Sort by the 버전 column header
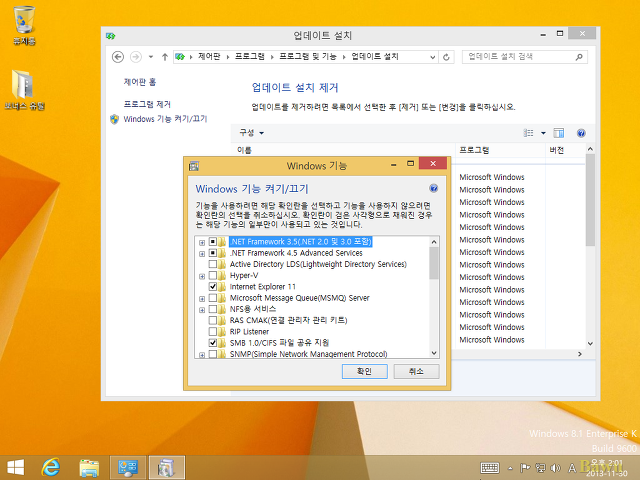This screenshot has height=480, width=640. 565,150
